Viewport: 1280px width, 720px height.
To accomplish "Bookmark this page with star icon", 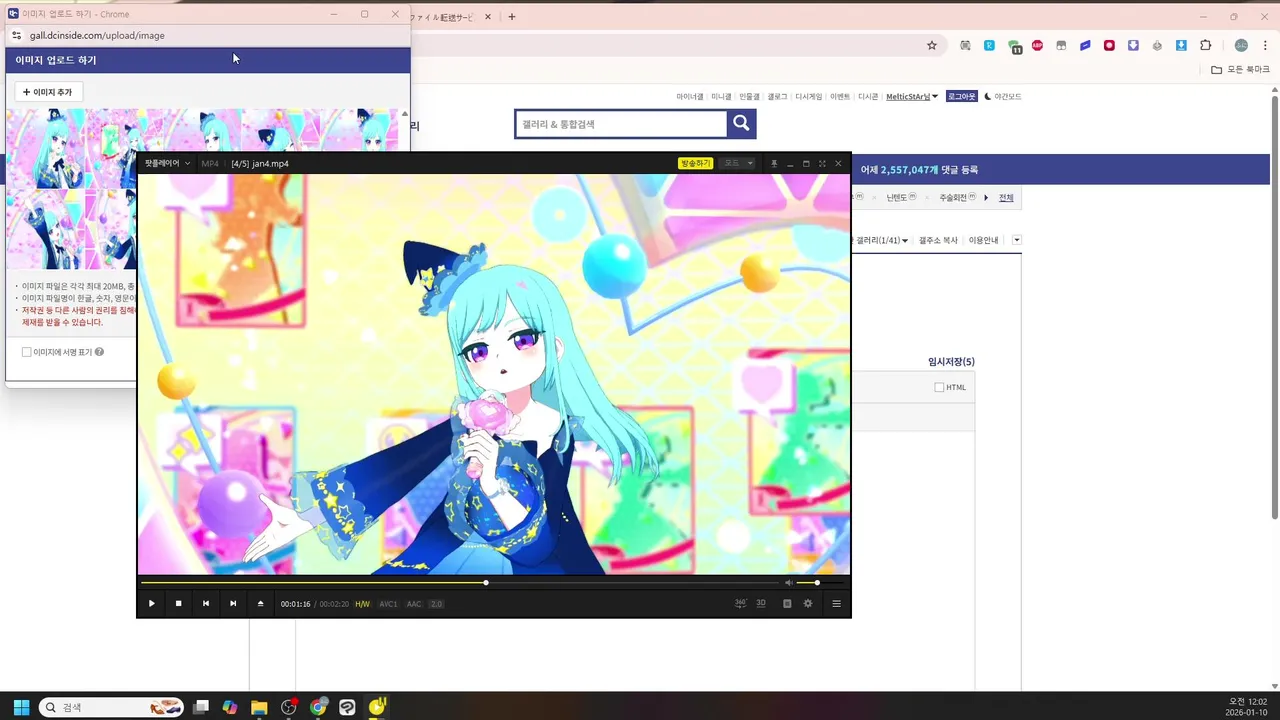I will tap(932, 45).
